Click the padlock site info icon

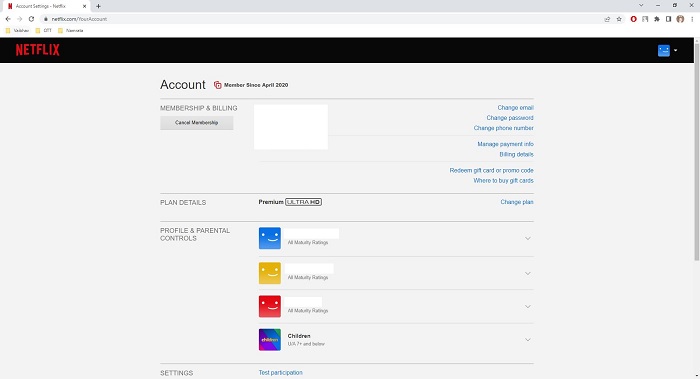tap(46, 19)
